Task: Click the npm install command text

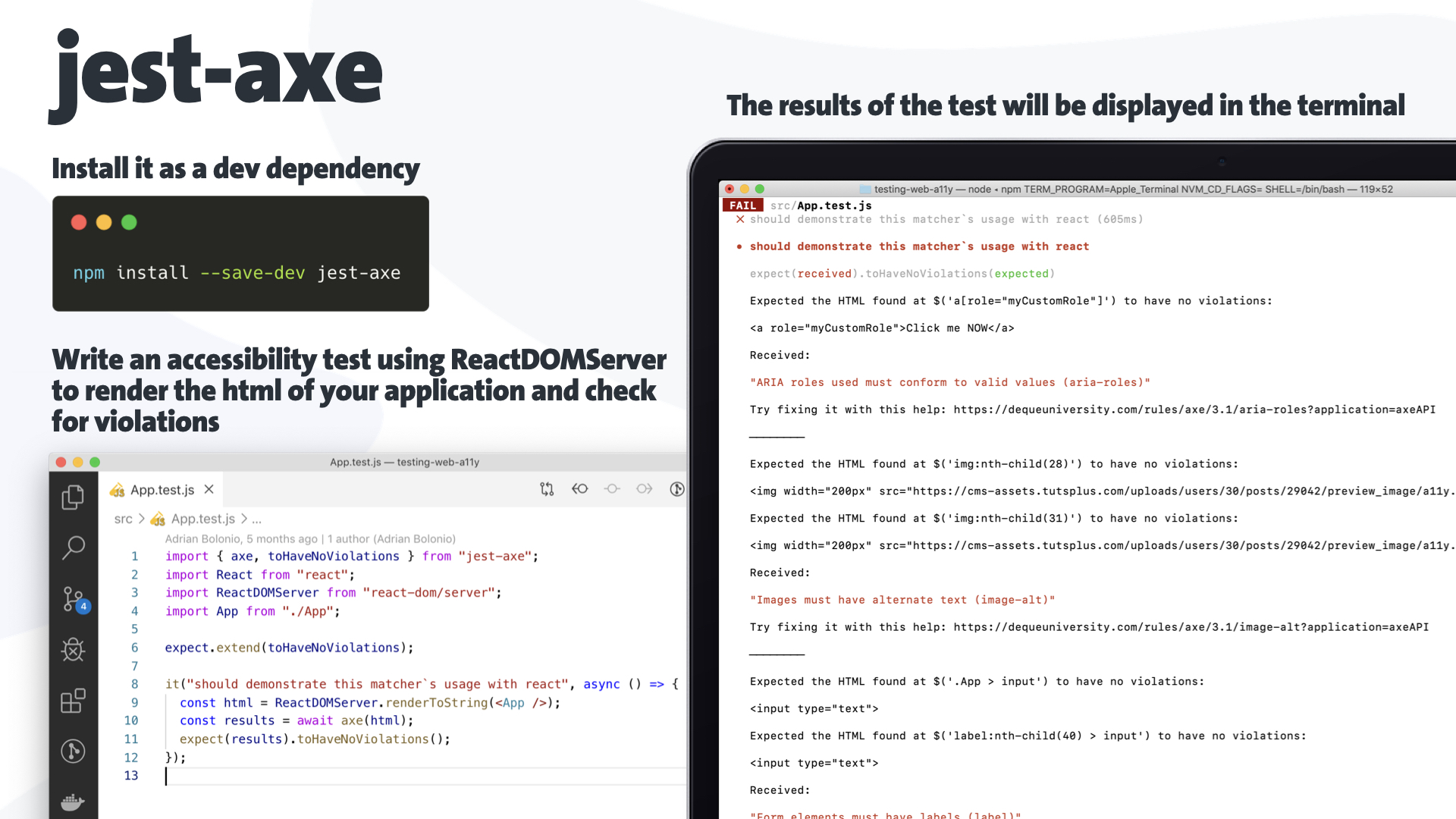Action: [237, 273]
